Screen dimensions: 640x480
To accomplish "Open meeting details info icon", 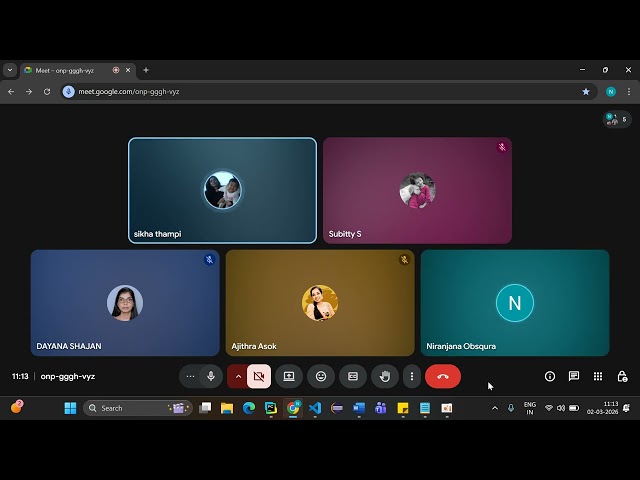I will (549, 376).
